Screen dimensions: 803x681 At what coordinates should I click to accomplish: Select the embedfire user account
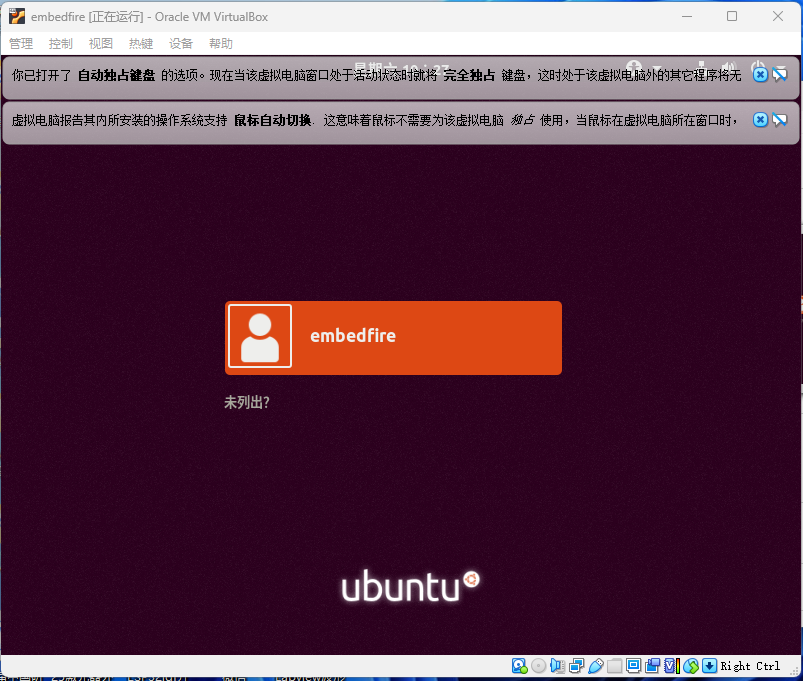coord(393,338)
